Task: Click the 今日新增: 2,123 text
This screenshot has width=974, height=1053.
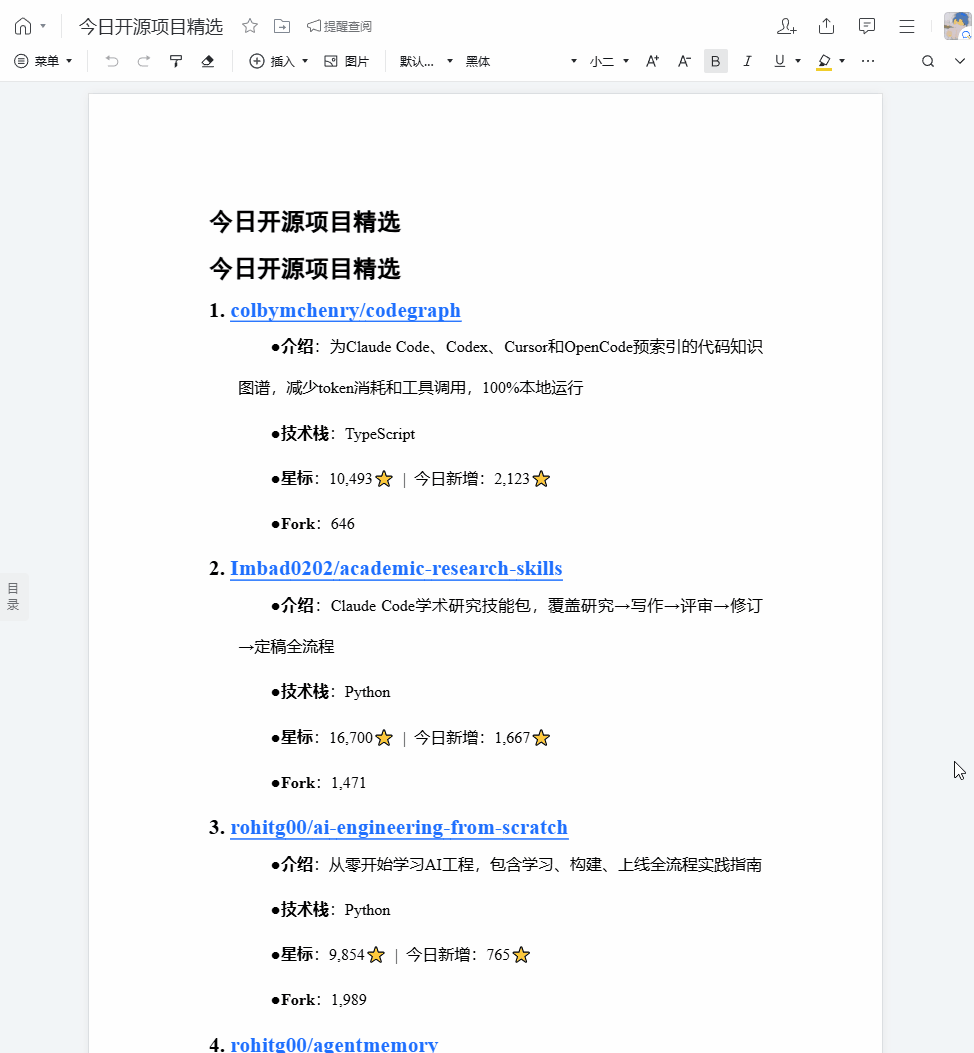Action: 472,479
